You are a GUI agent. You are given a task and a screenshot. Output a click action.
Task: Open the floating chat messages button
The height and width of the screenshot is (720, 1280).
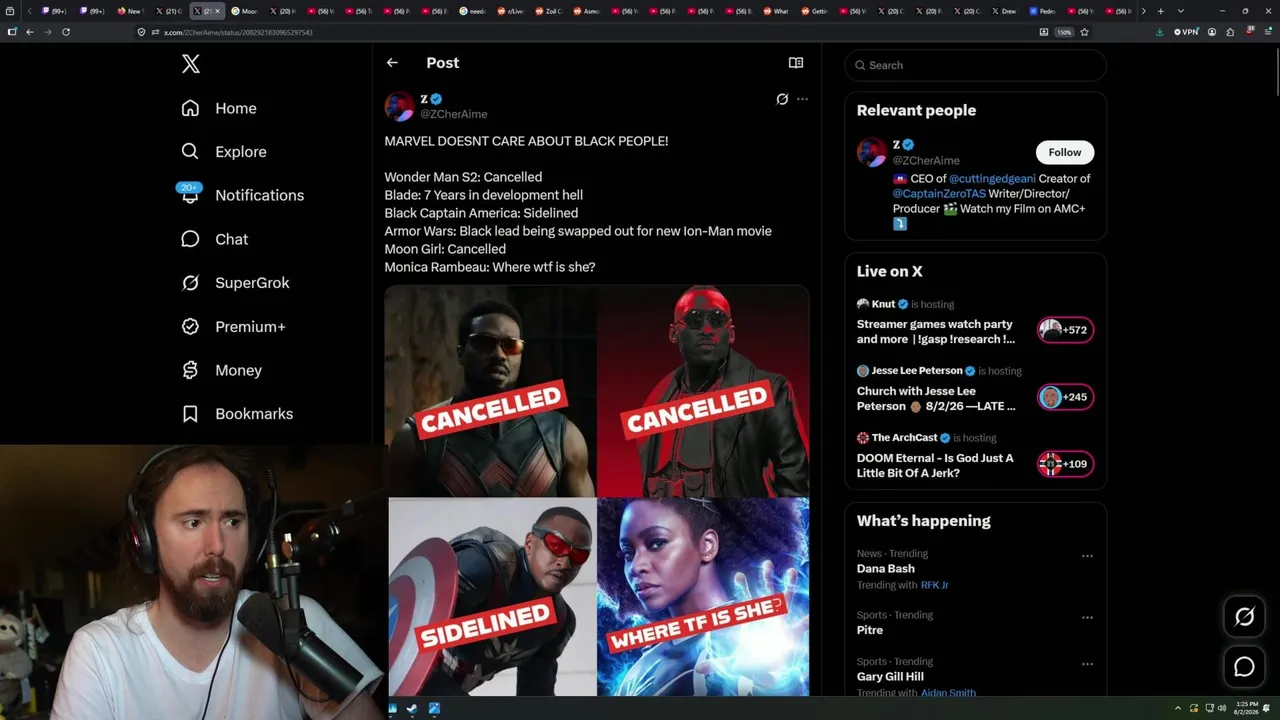coord(1244,667)
